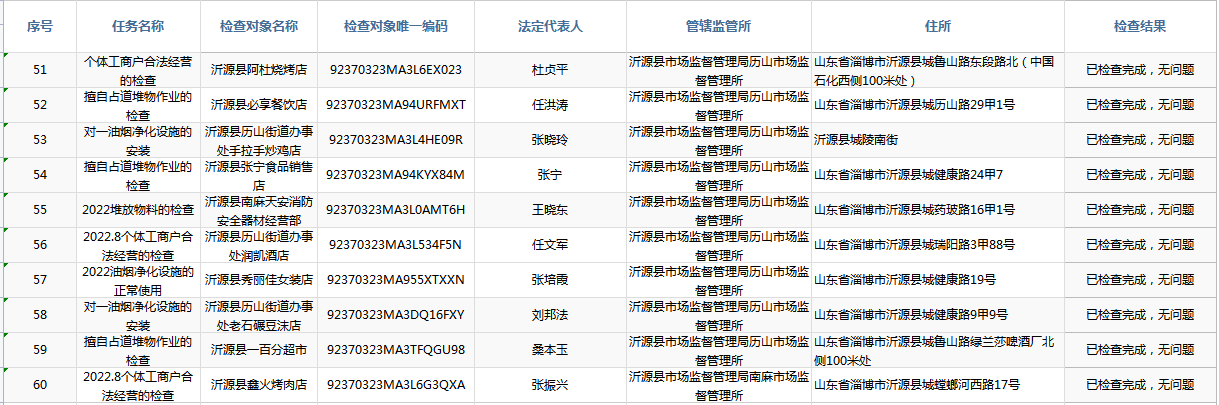Select code cell 92370323MA3L6G3QXA

(x=395, y=385)
